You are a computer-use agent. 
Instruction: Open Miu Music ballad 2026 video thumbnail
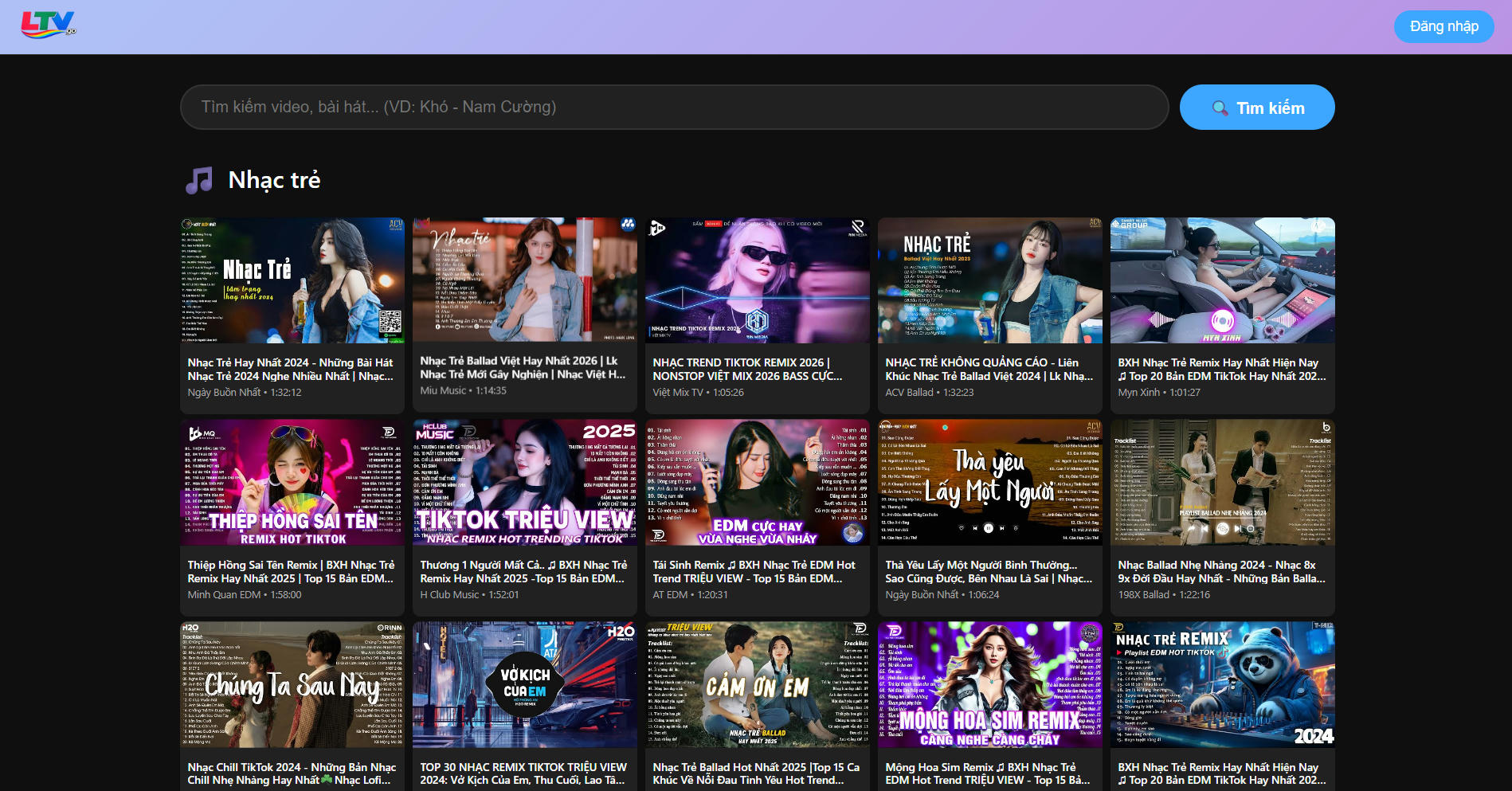pos(525,280)
